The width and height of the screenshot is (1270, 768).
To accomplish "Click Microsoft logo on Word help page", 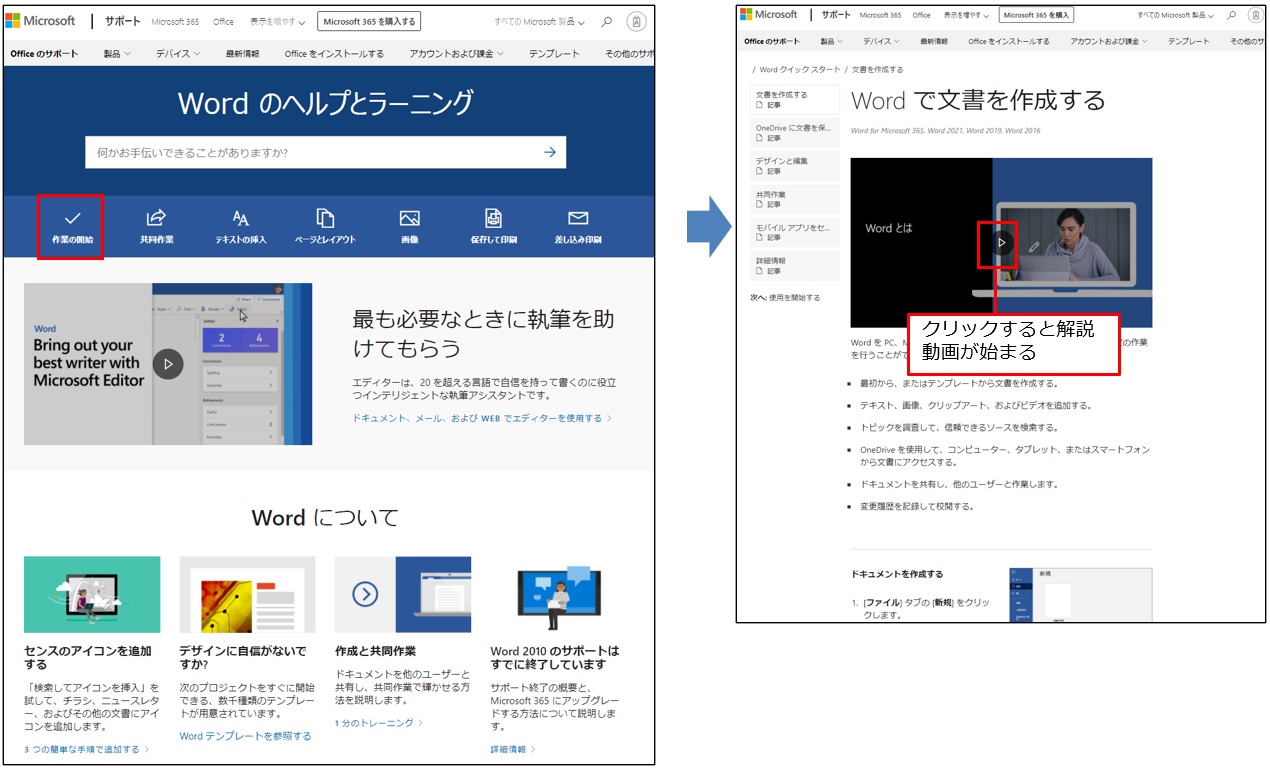I will click(x=41, y=21).
